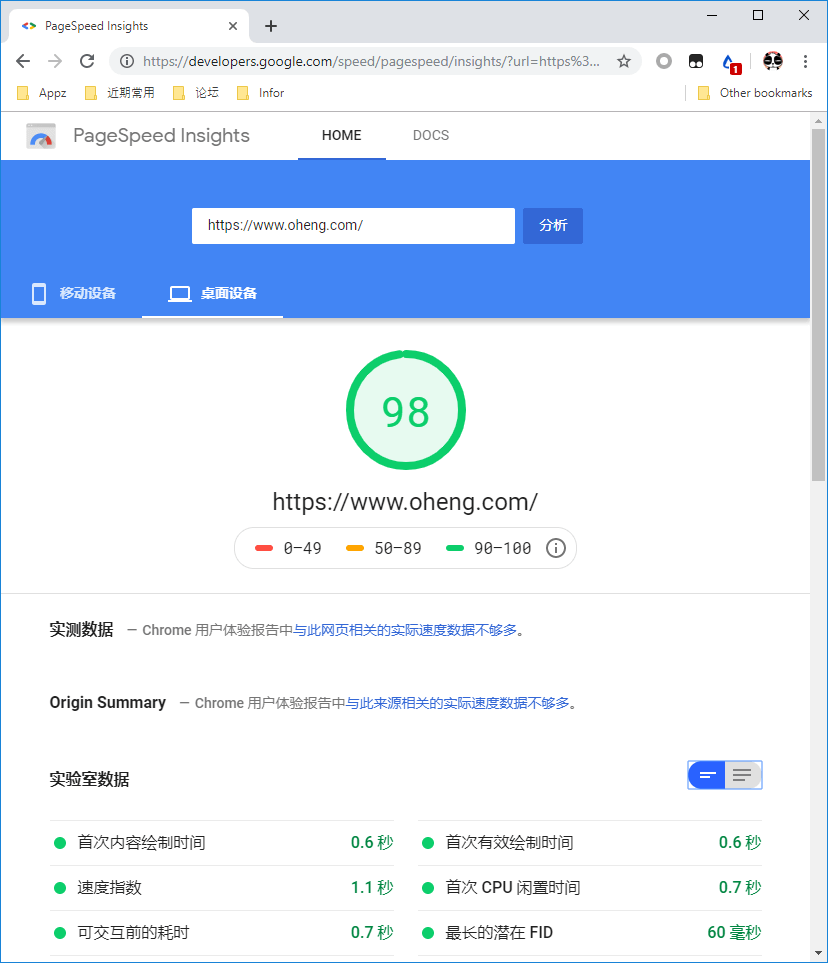The width and height of the screenshot is (828, 963).
Task: Open a new browser tab
Action: (271, 26)
